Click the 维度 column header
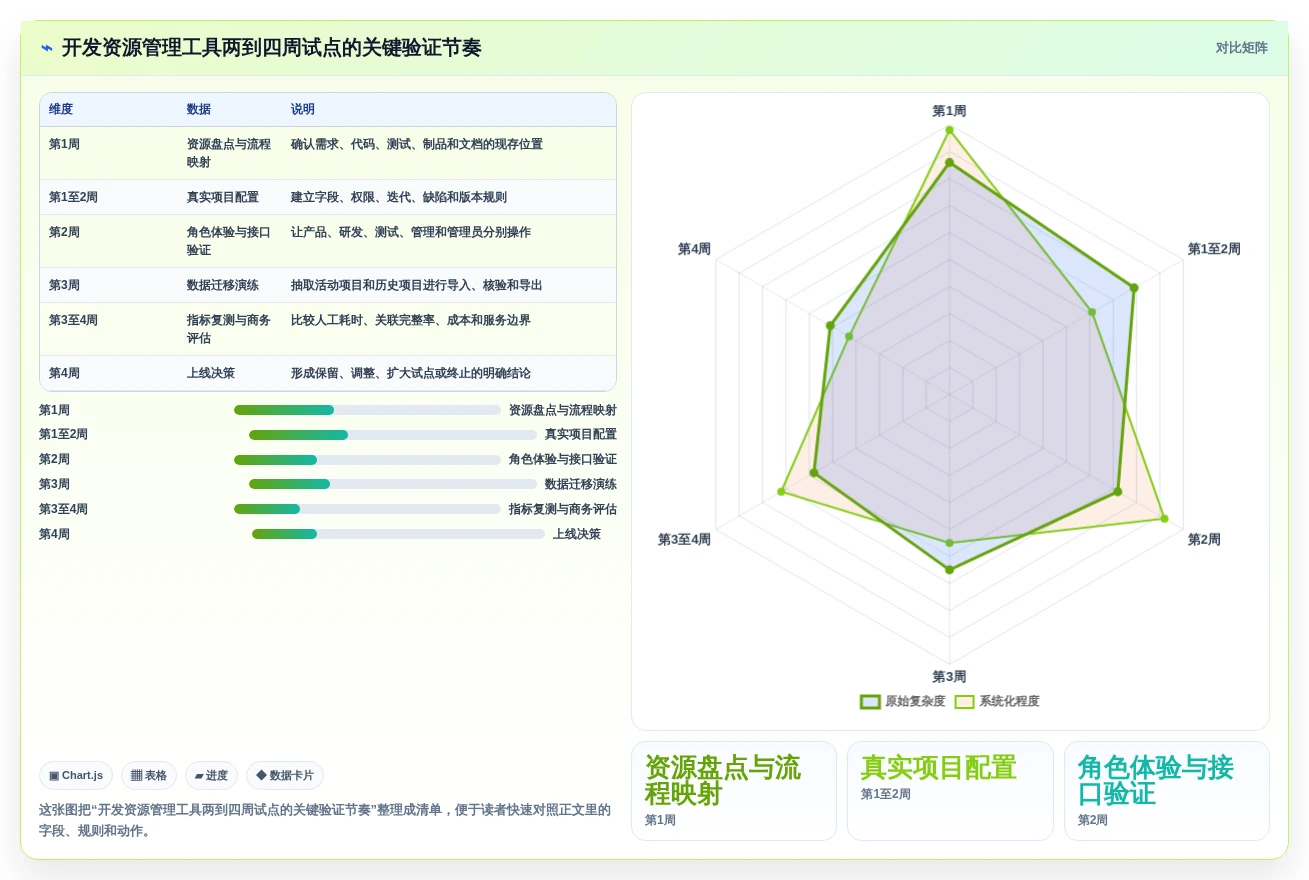 [x=61, y=110]
